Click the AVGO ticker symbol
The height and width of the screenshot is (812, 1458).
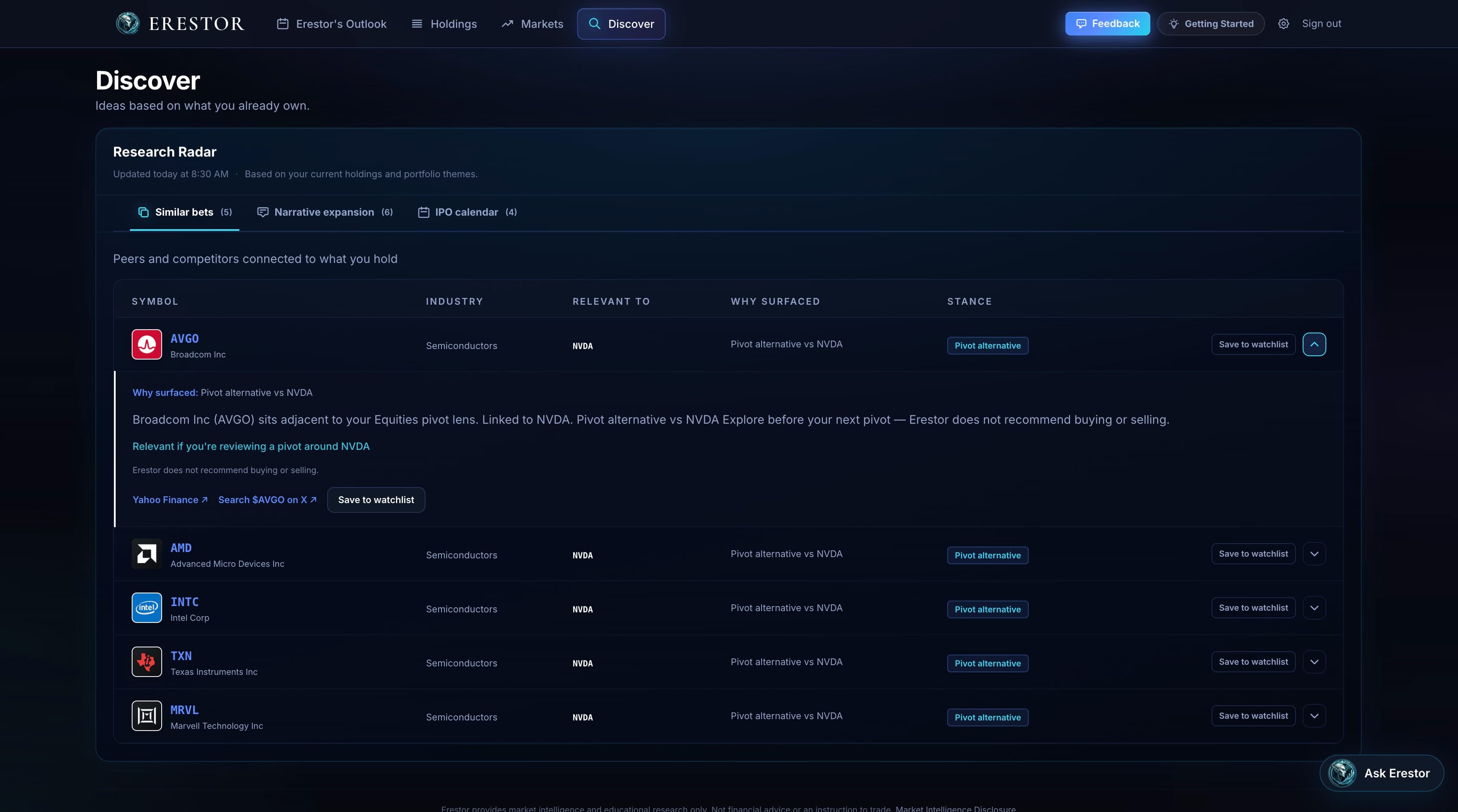click(184, 338)
